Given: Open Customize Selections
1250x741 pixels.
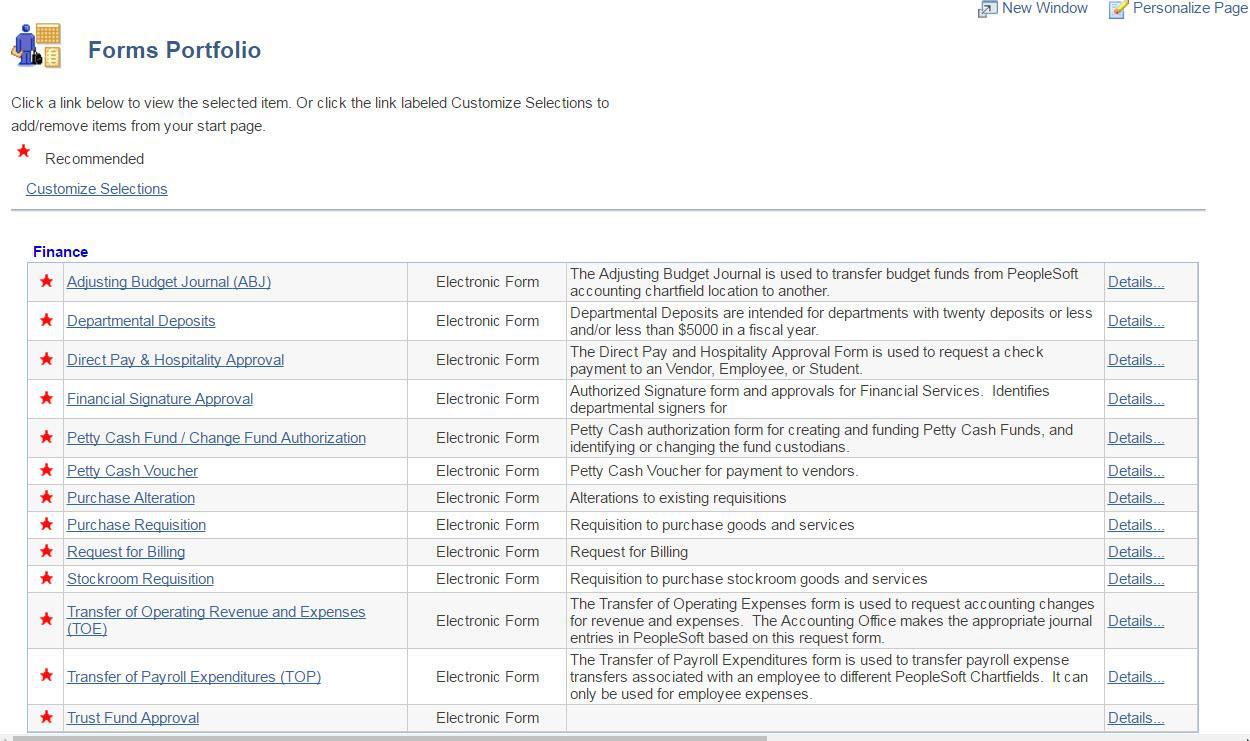Looking at the screenshot, I should 97,189.
